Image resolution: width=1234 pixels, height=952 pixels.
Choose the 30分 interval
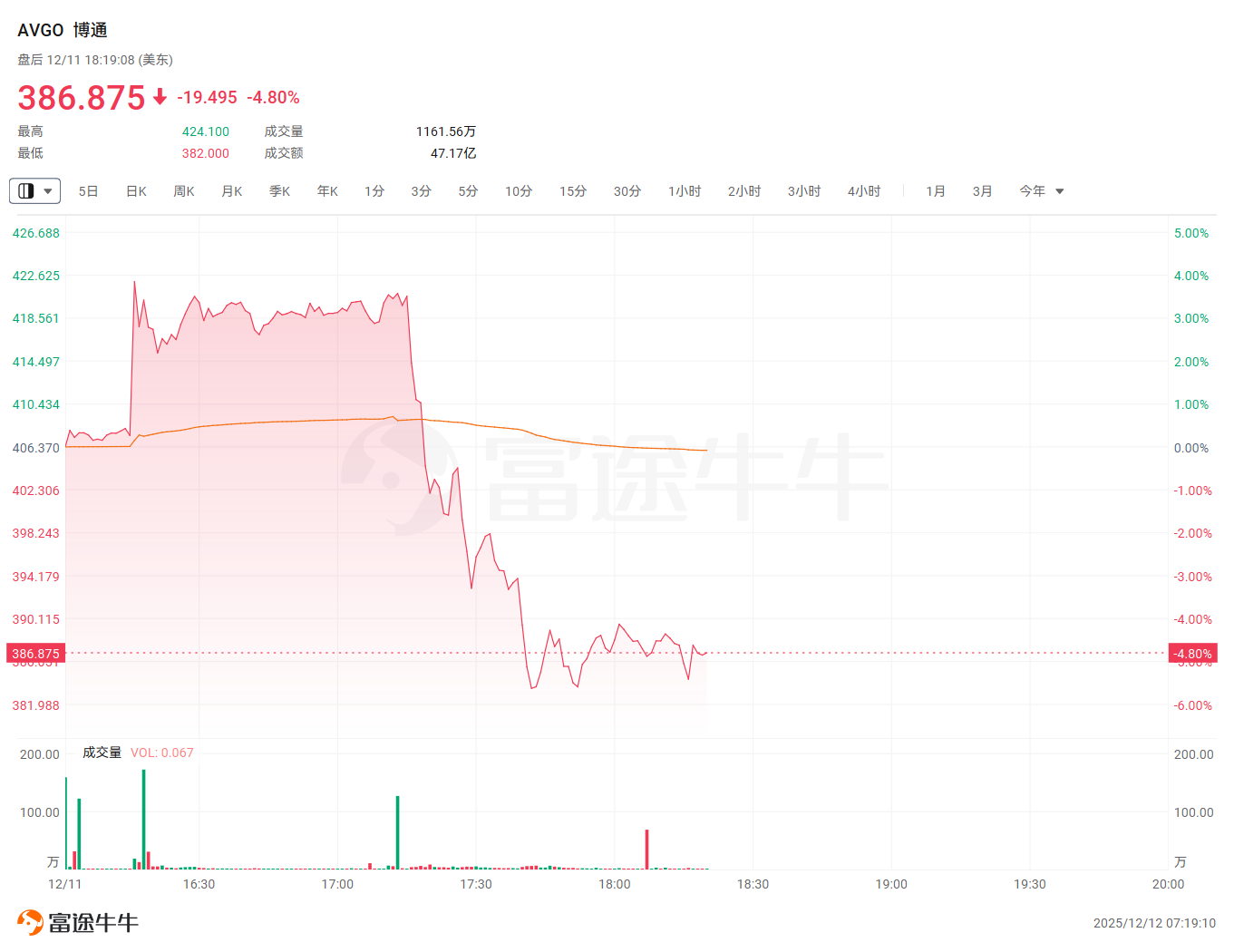[x=627, y=191]
